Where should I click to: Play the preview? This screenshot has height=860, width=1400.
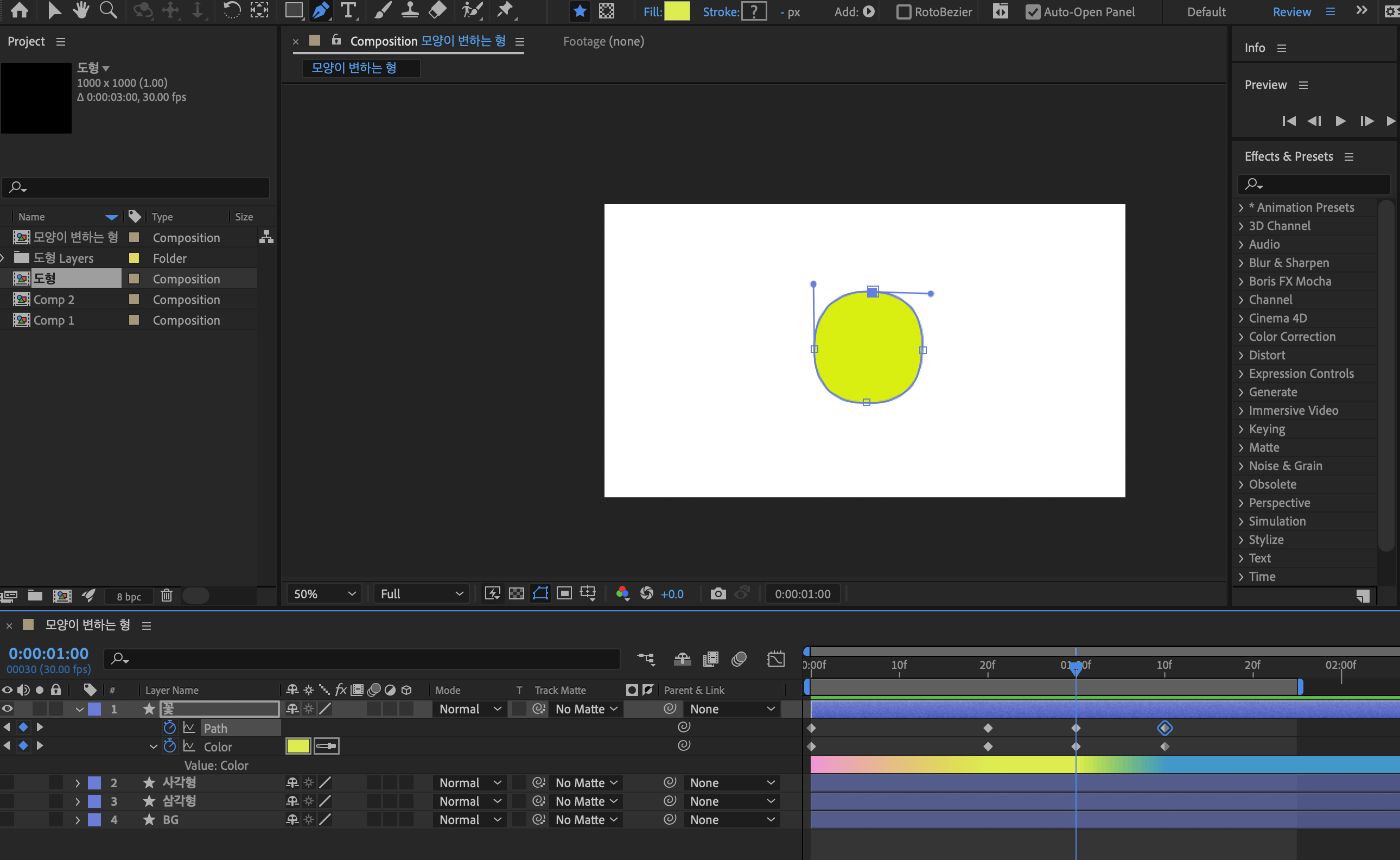[x=1340, y=121]
